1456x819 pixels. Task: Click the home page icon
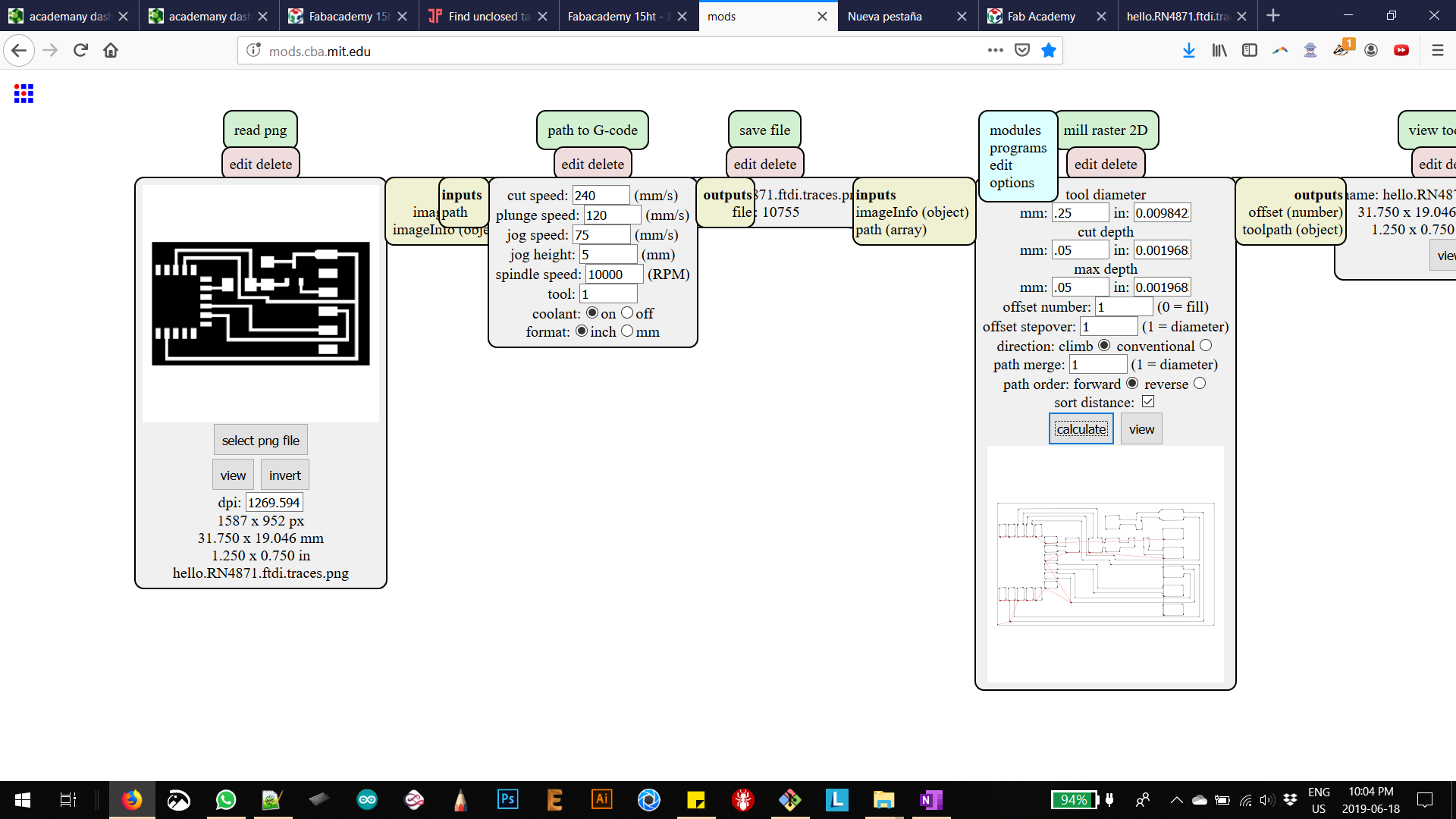(111, 51)
